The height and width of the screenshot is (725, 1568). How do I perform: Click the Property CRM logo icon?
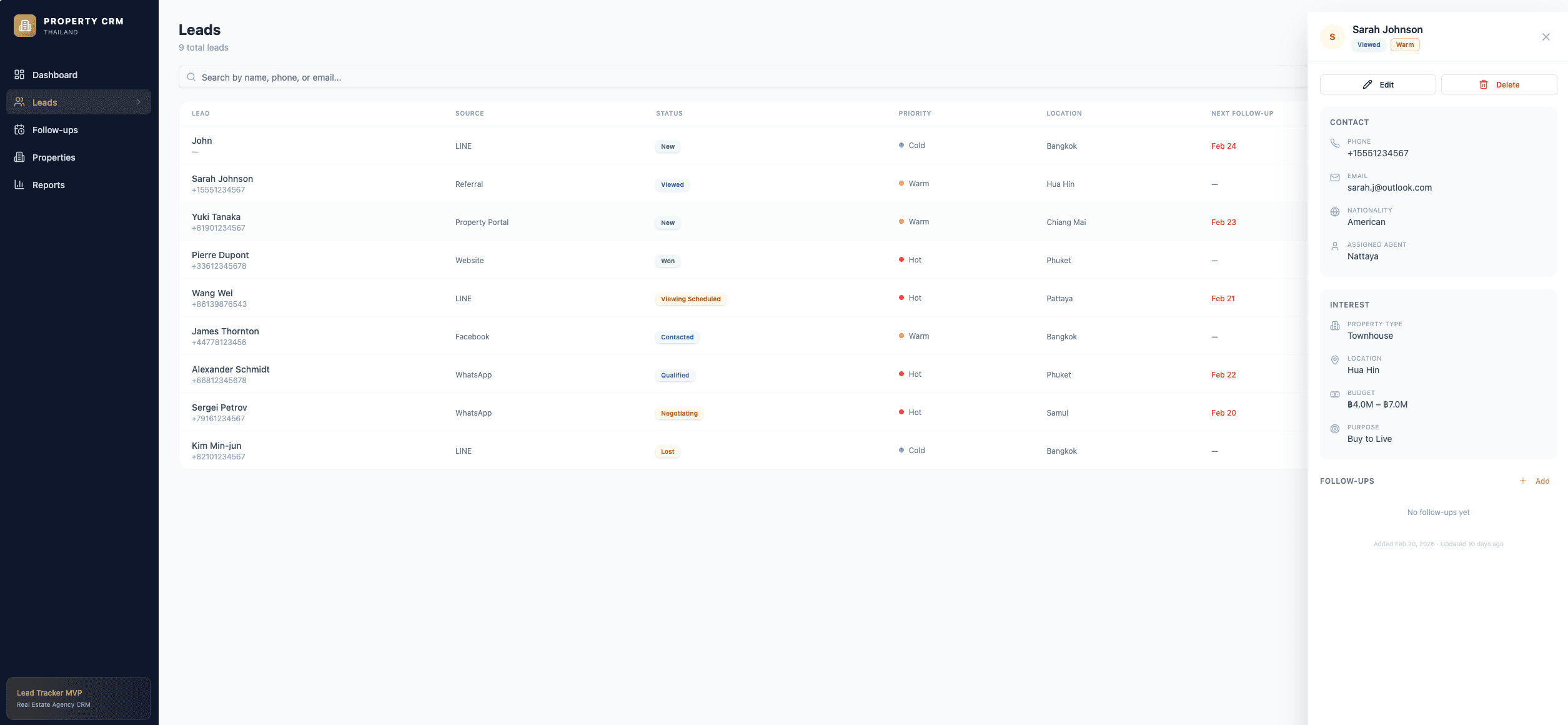[25, 26]
